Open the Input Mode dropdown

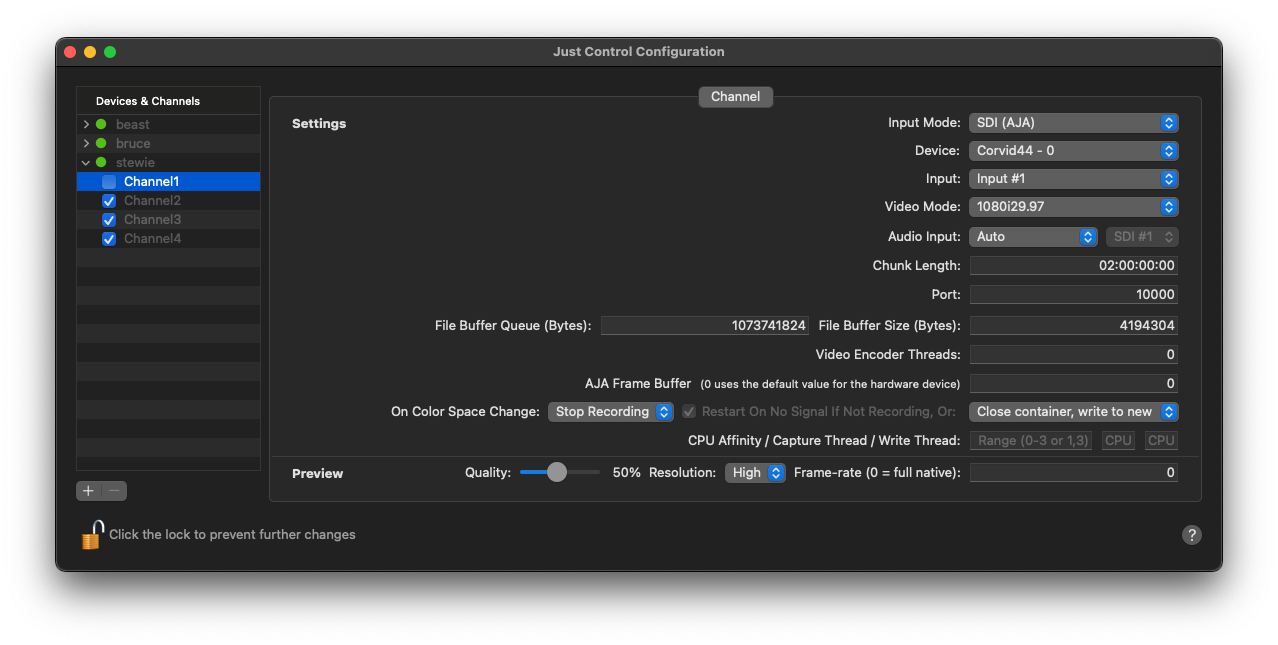point(1074,123)
